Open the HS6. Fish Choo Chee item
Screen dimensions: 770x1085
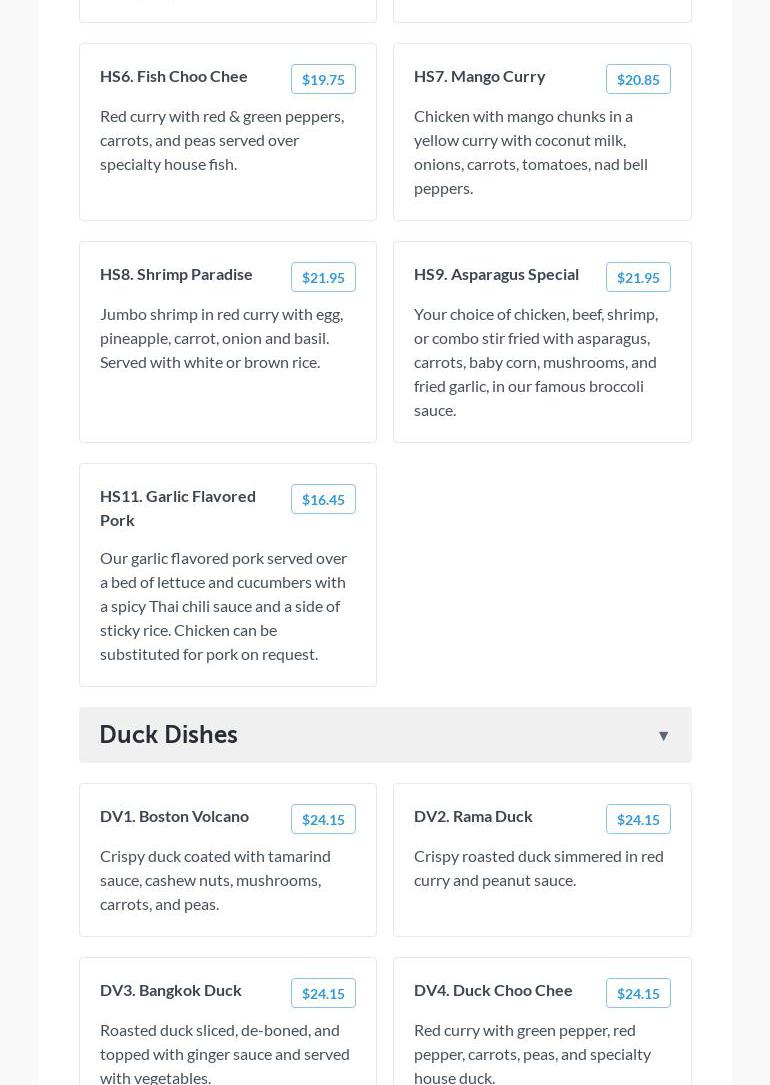click(174, 76)
